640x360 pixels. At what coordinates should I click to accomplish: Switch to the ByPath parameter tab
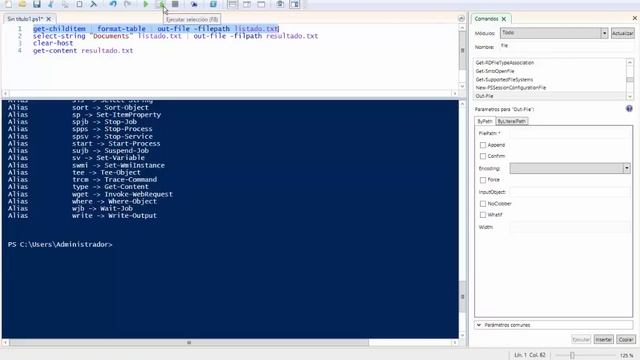[x=485, y=121]
